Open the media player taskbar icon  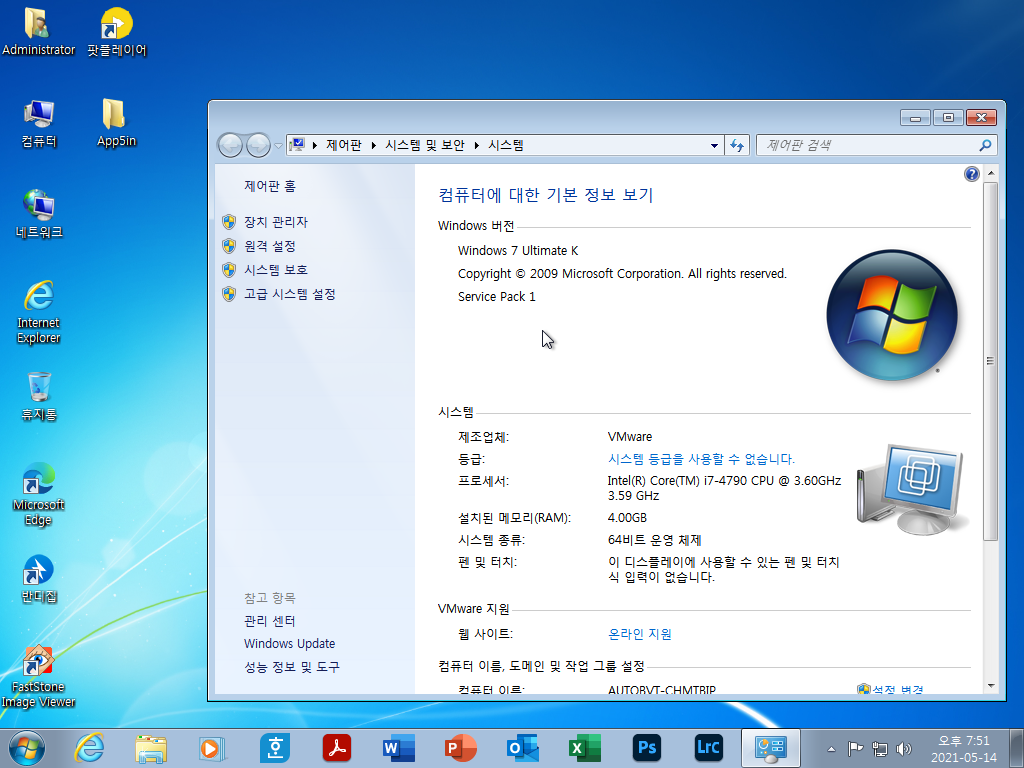click(212, 748)
